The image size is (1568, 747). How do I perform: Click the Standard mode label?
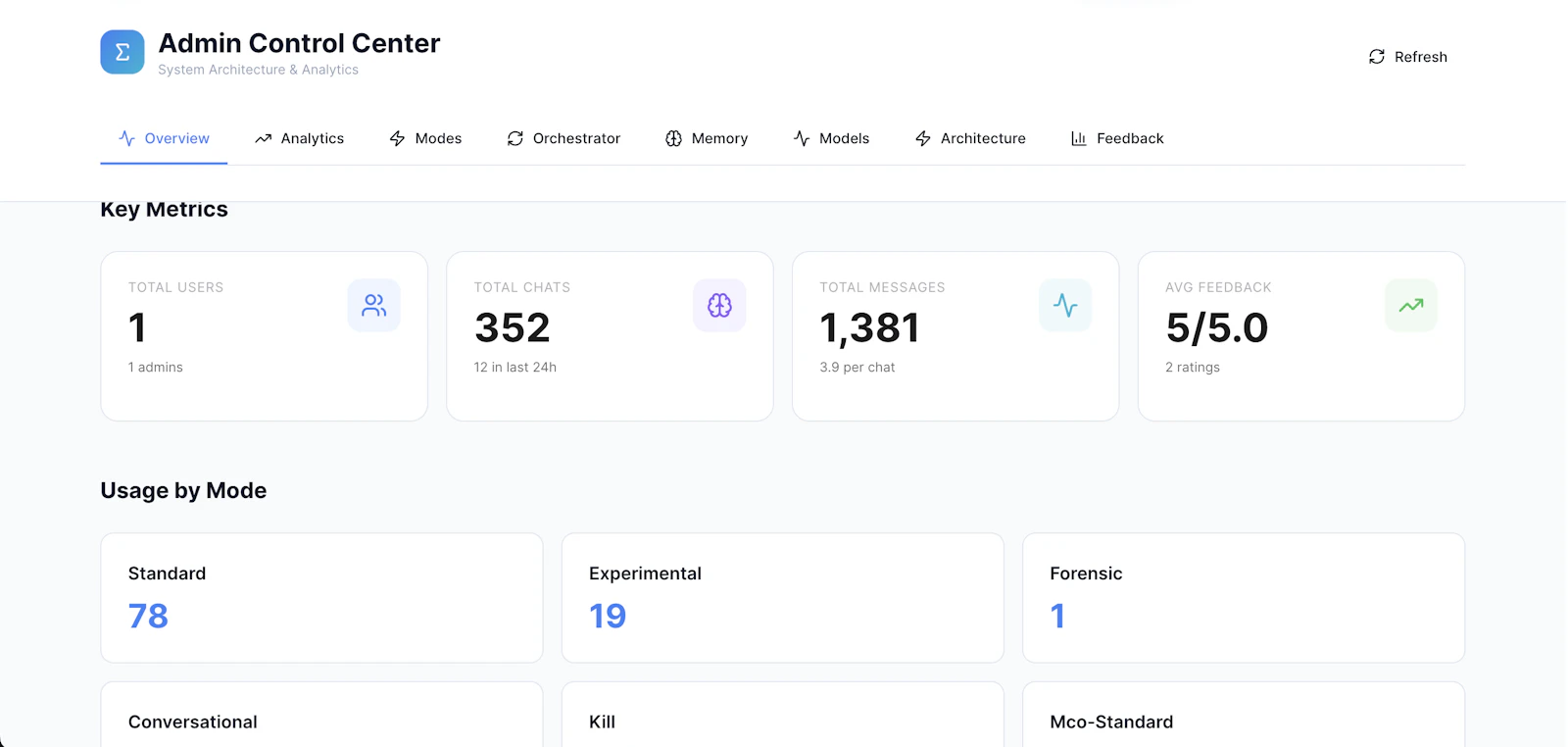(x=168, y=573)
